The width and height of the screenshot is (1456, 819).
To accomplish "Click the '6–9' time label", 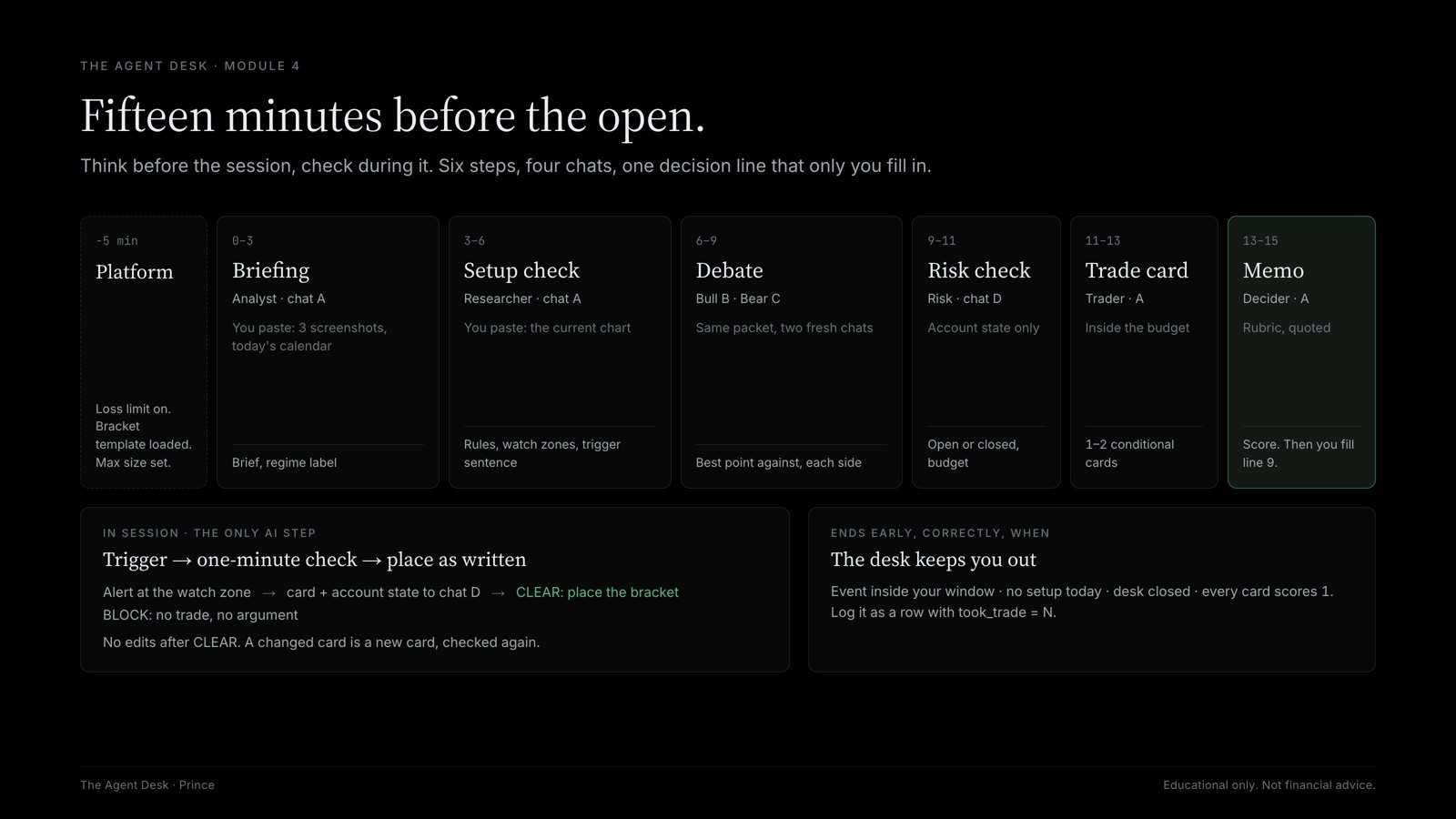I will (706, 241).
